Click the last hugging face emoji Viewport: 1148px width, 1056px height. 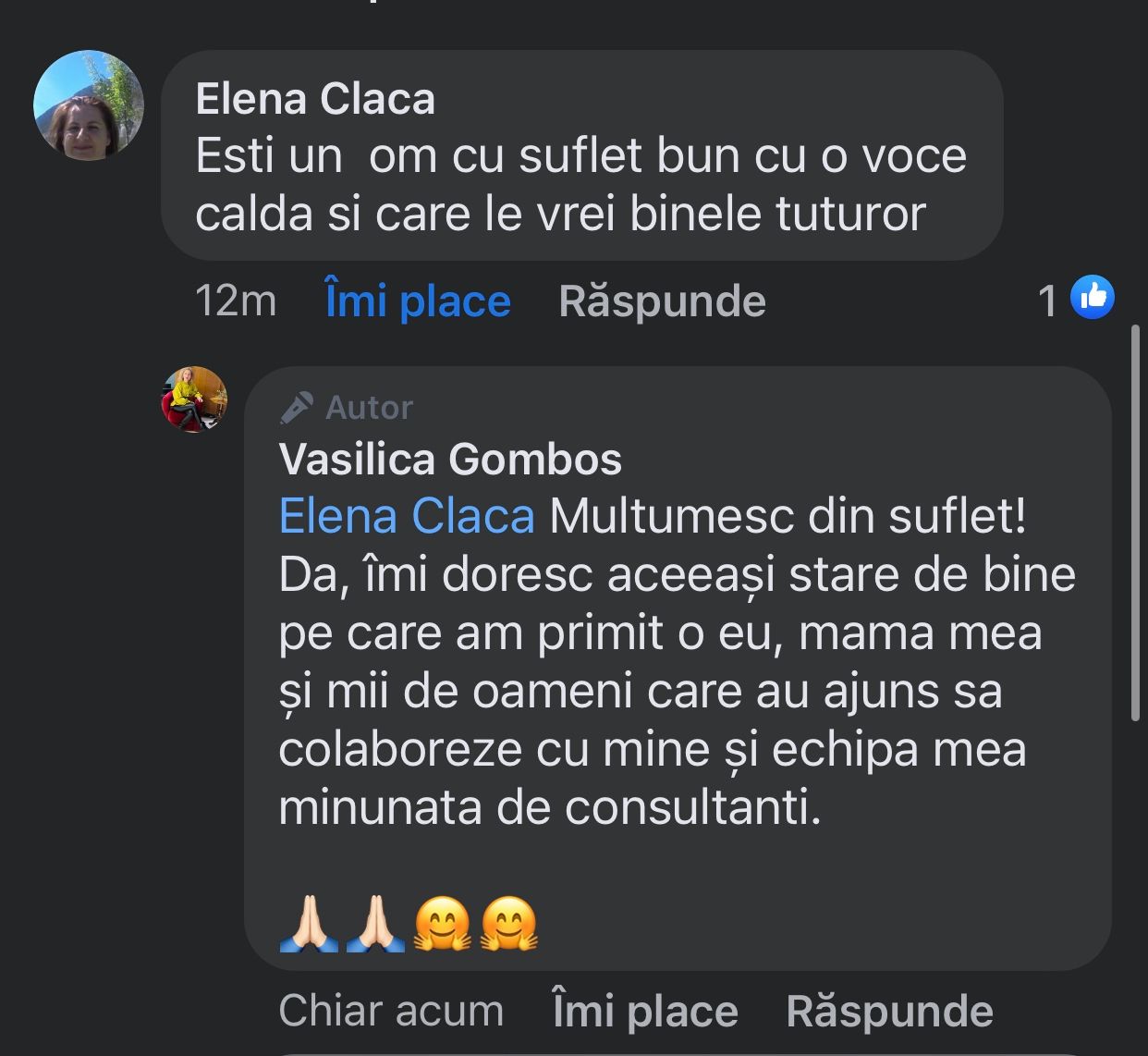click(509, 925)
